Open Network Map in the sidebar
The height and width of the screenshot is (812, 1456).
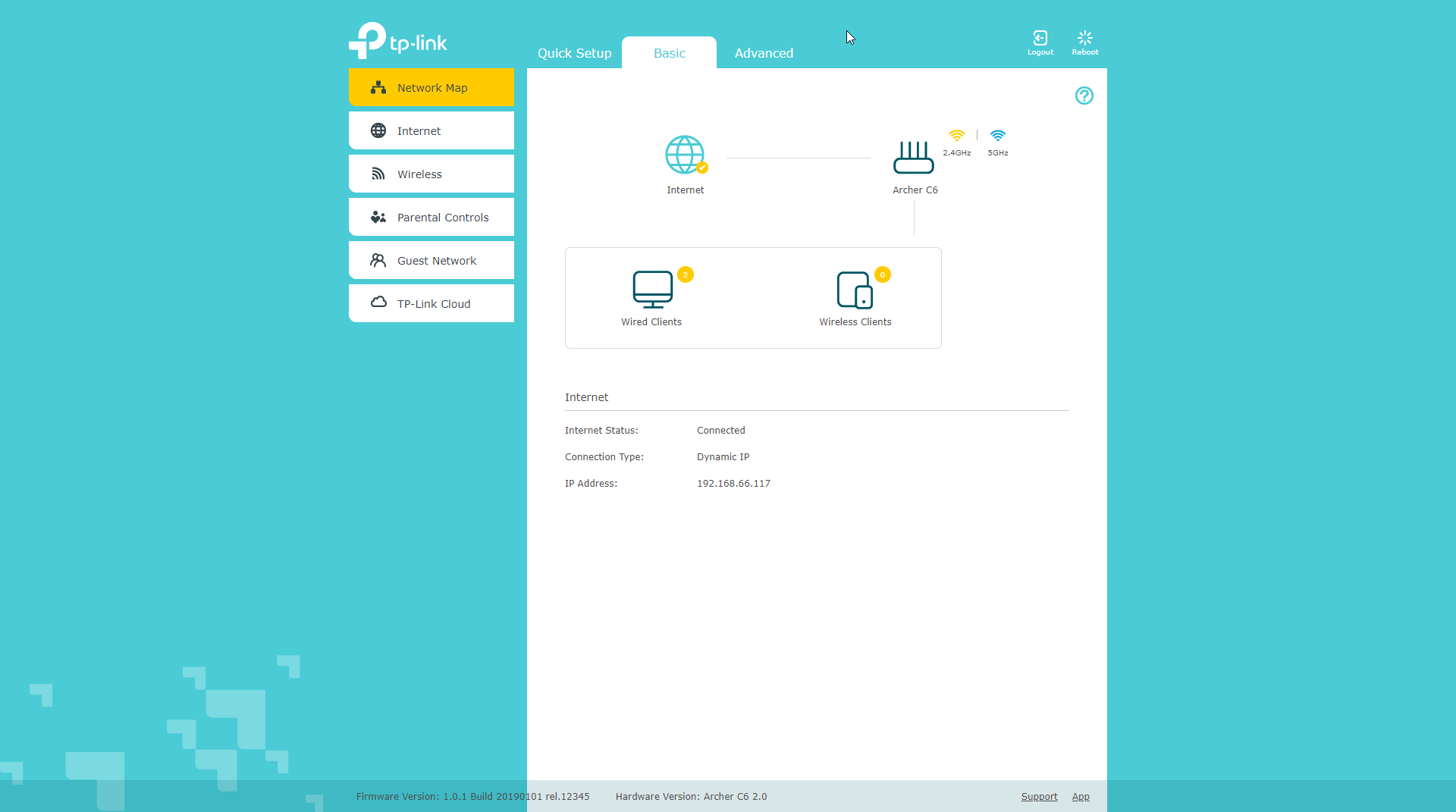tap(431, 88)
